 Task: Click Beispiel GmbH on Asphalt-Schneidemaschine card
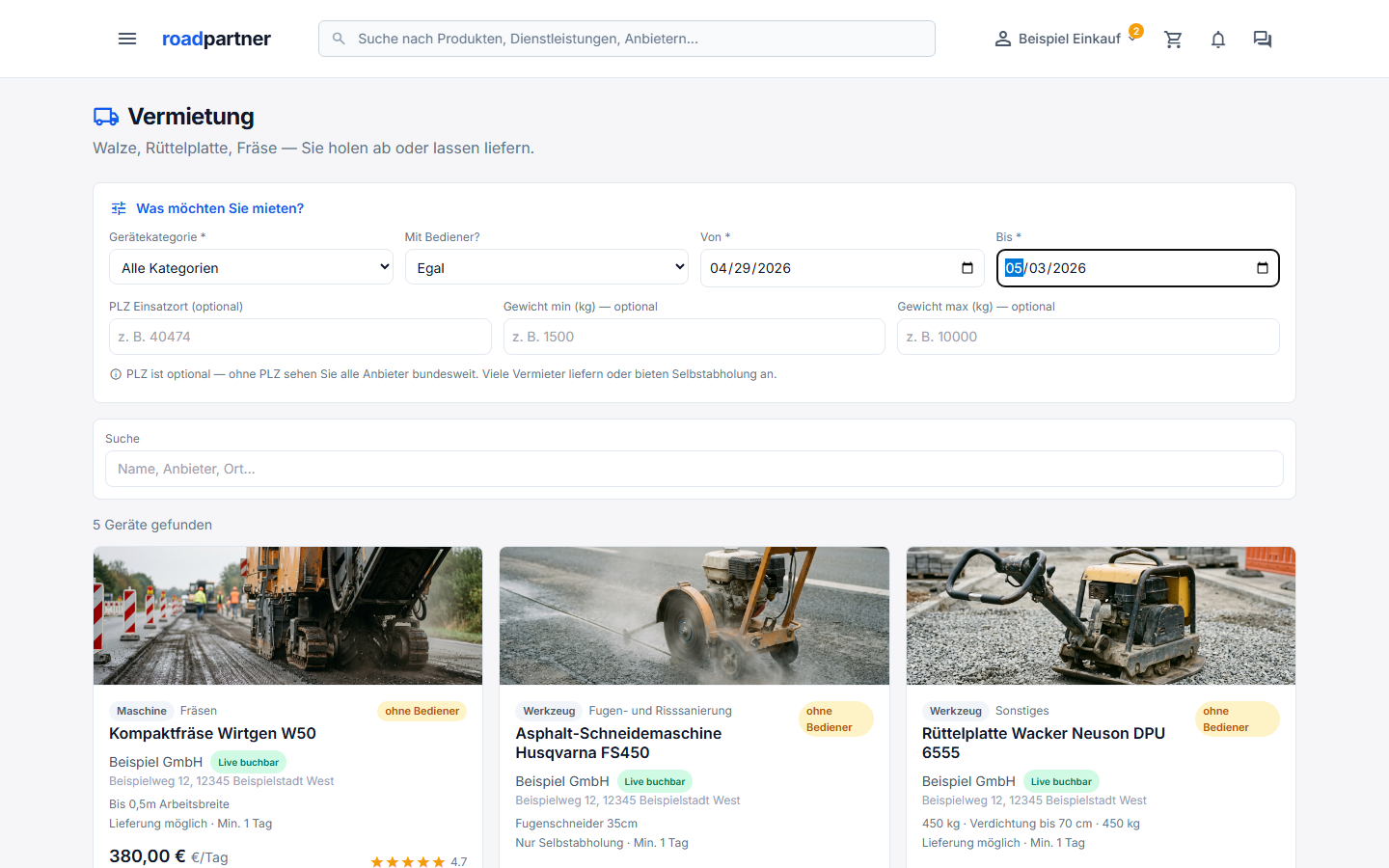pos(562,781)
